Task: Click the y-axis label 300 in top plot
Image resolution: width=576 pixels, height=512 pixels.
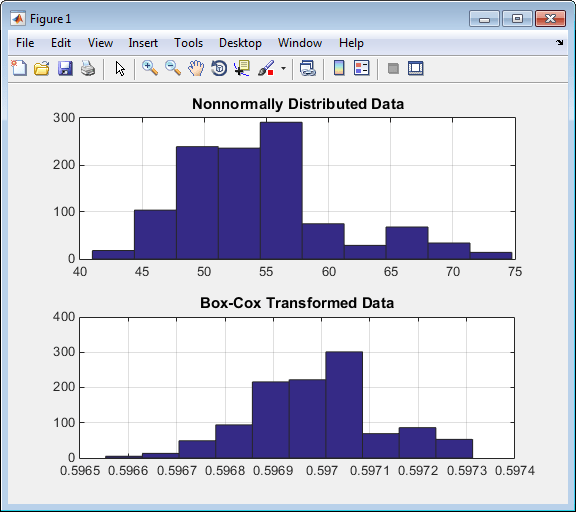Action: tap(64, 118)
